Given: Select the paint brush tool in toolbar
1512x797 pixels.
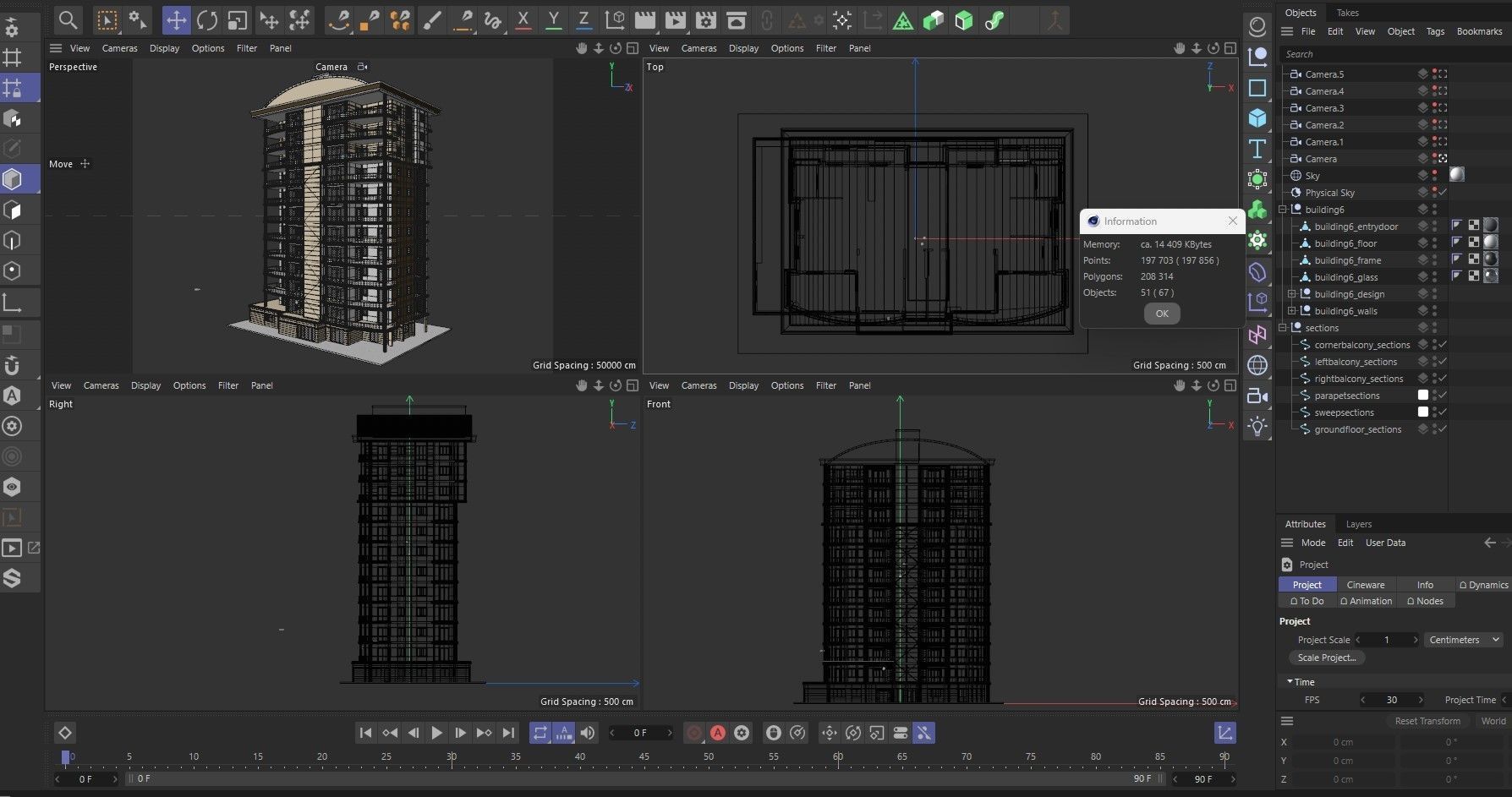Looking at the screenshot, I should (x=432, y=20).
